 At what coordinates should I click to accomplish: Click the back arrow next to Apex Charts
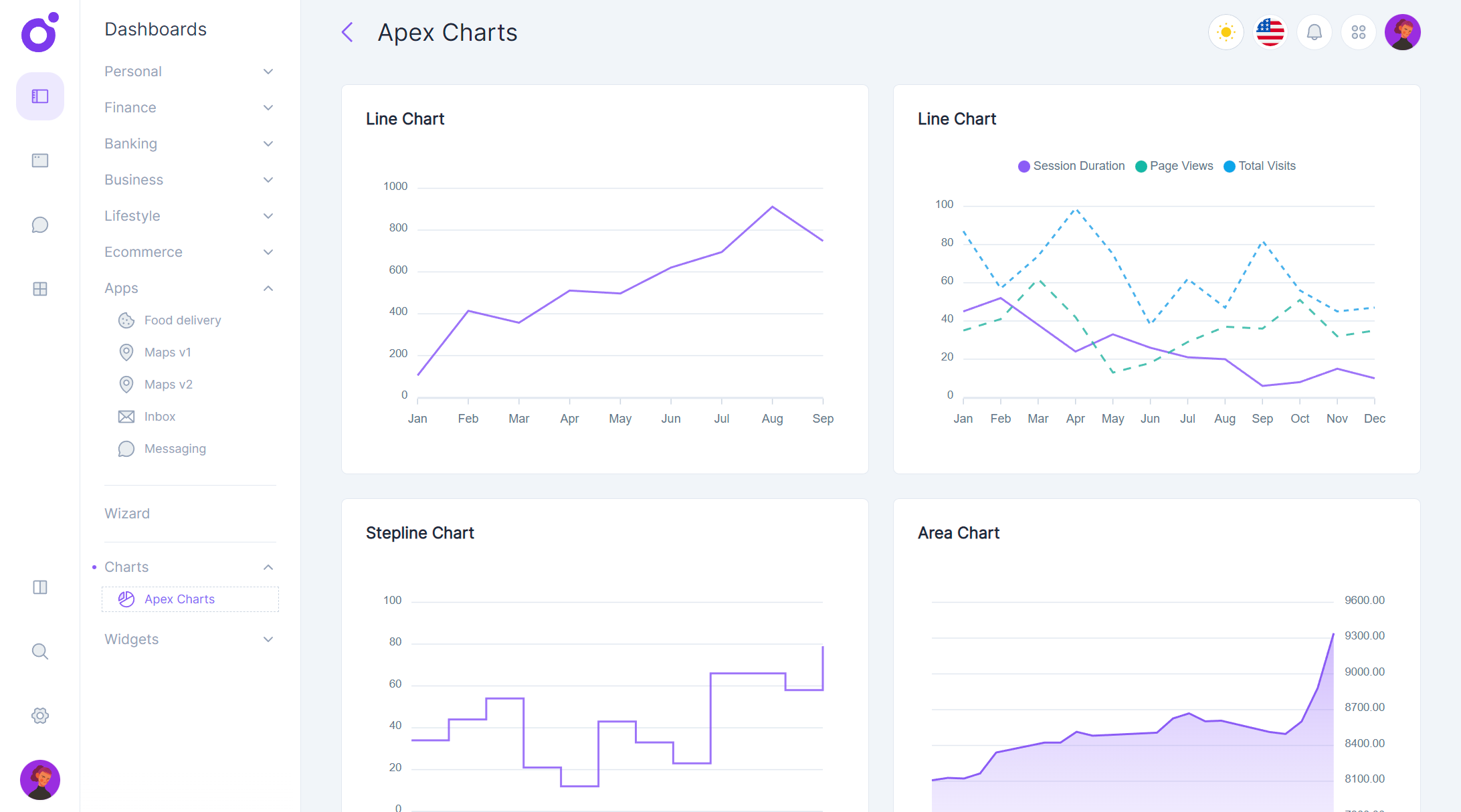347,31
